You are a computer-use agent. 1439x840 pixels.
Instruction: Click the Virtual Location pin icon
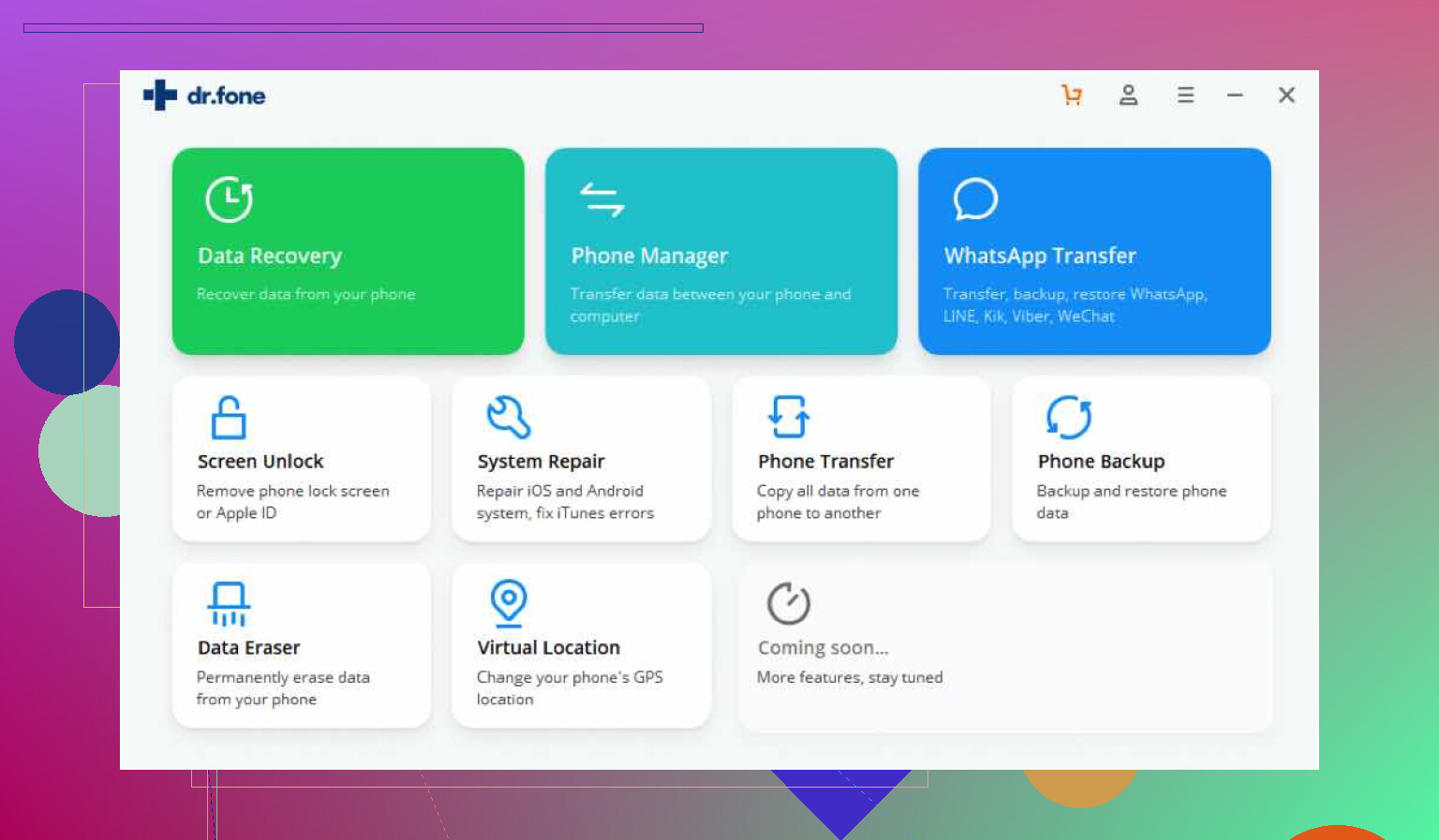509,602
